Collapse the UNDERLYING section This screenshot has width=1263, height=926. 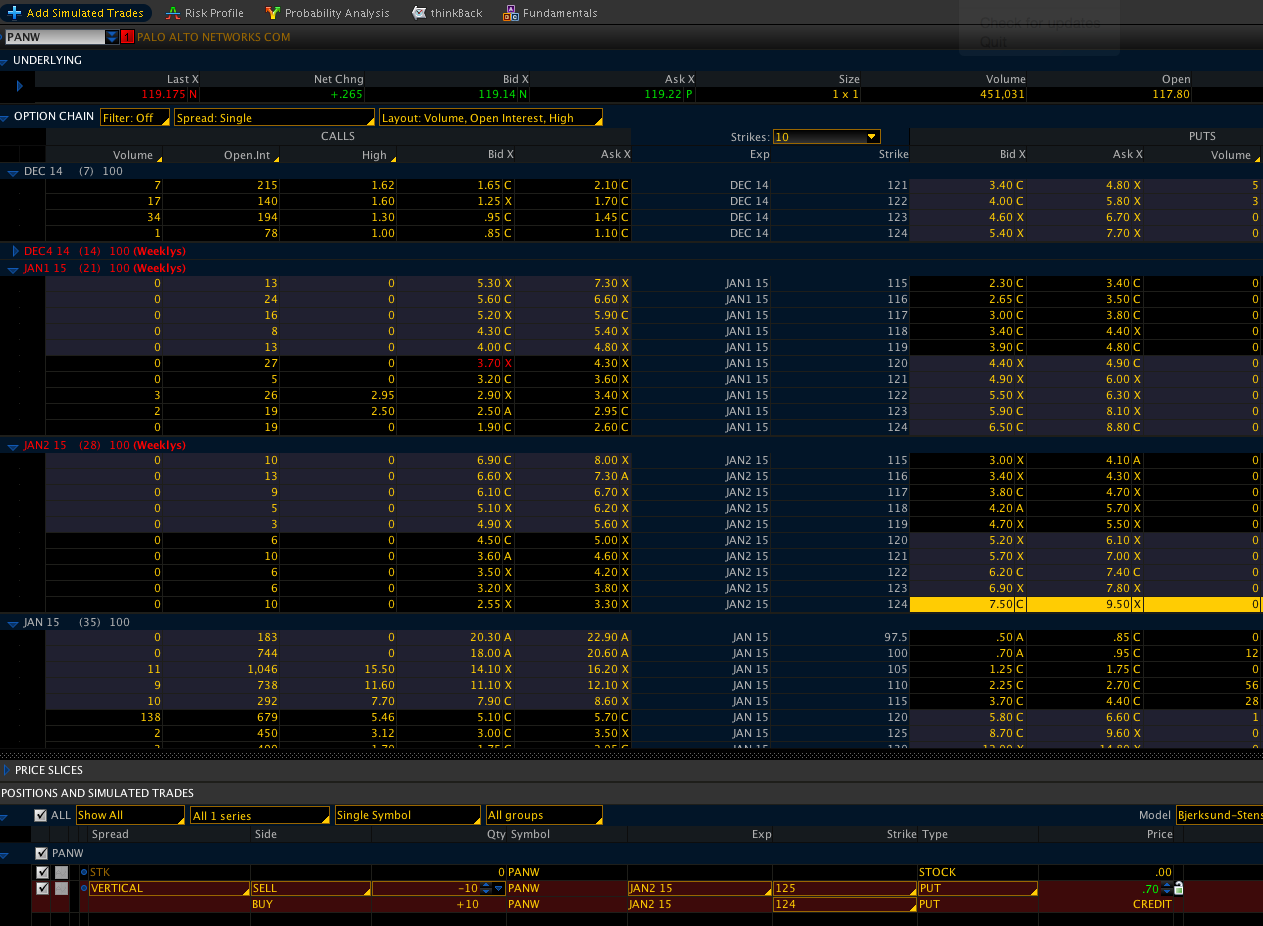point(5,61)
